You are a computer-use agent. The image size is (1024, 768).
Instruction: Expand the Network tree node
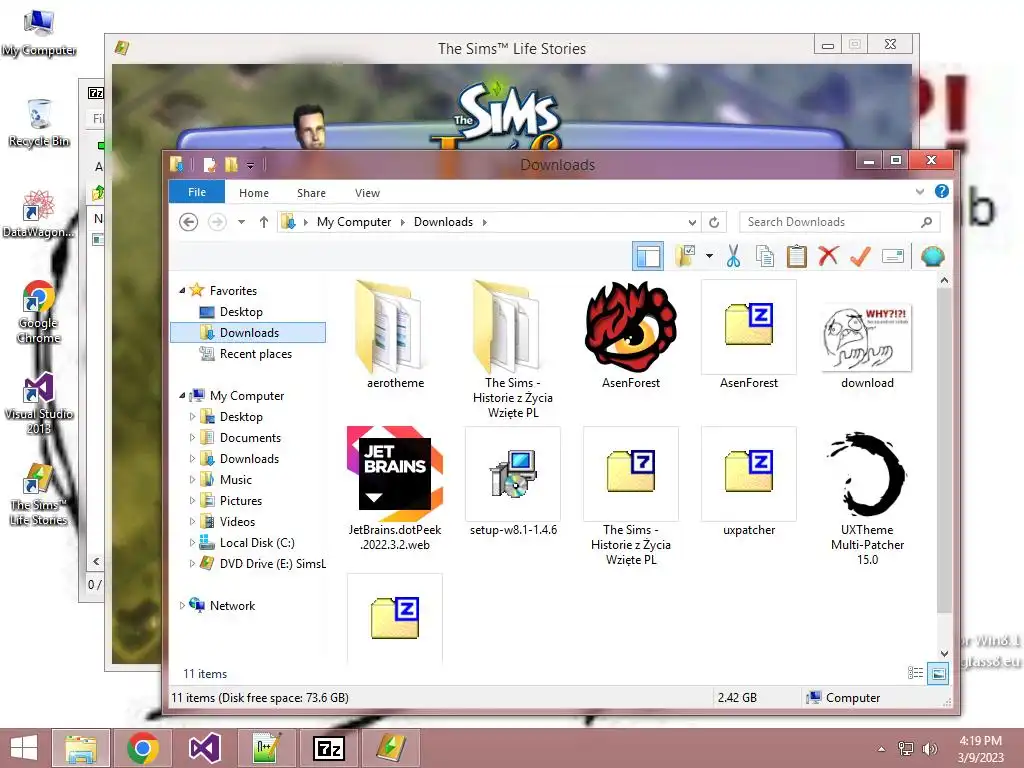(182, 605)
